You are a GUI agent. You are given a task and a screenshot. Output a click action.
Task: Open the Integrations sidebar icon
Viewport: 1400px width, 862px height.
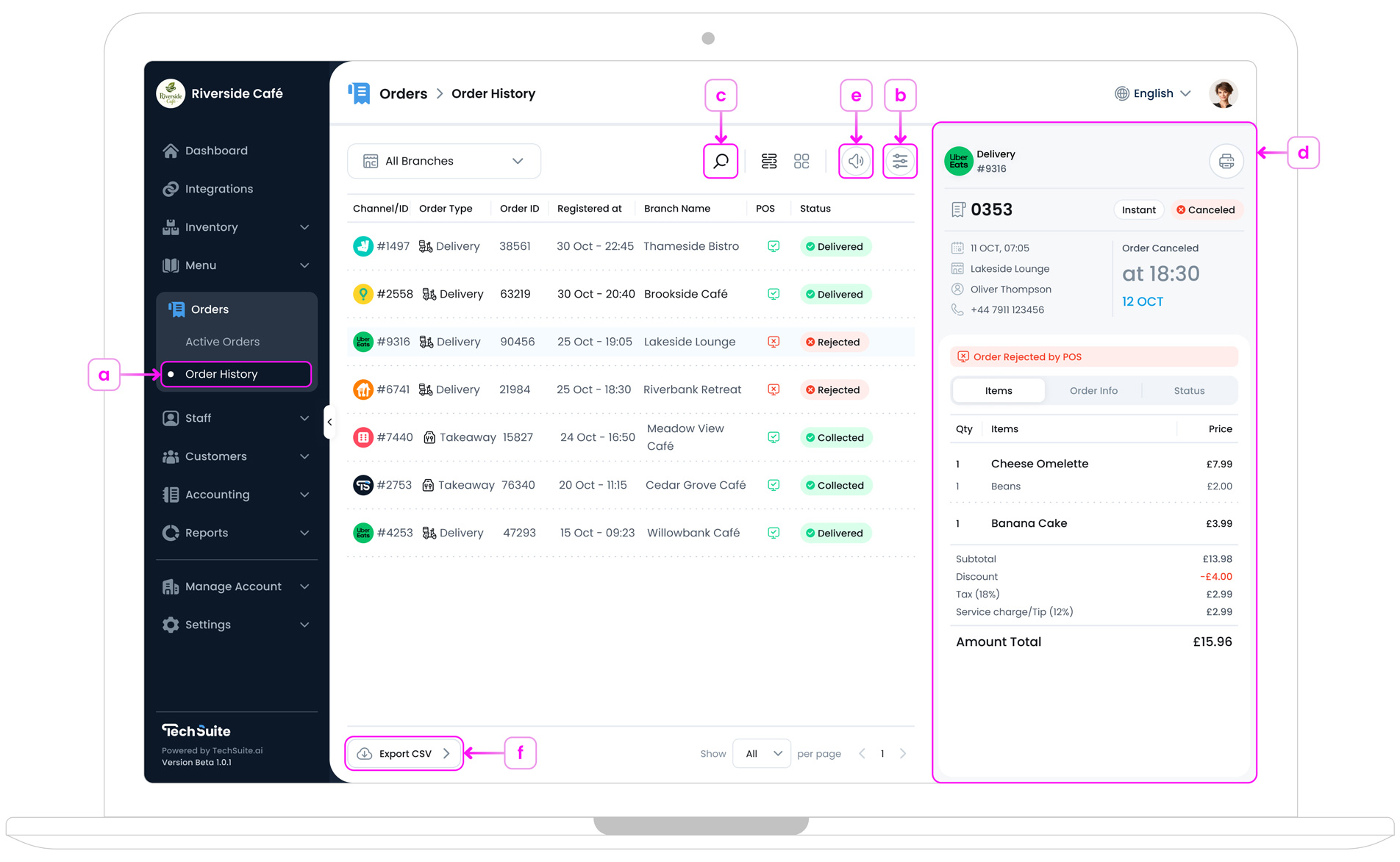tap(170, 188)
